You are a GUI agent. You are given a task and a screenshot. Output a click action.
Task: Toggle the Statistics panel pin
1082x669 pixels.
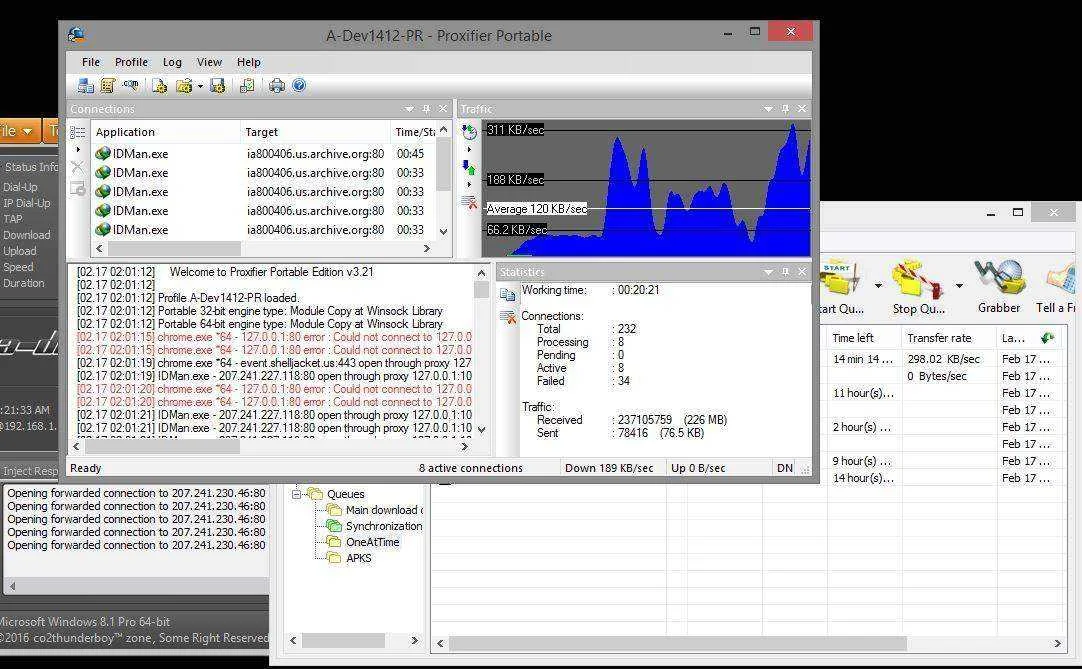tap(785, 272)
